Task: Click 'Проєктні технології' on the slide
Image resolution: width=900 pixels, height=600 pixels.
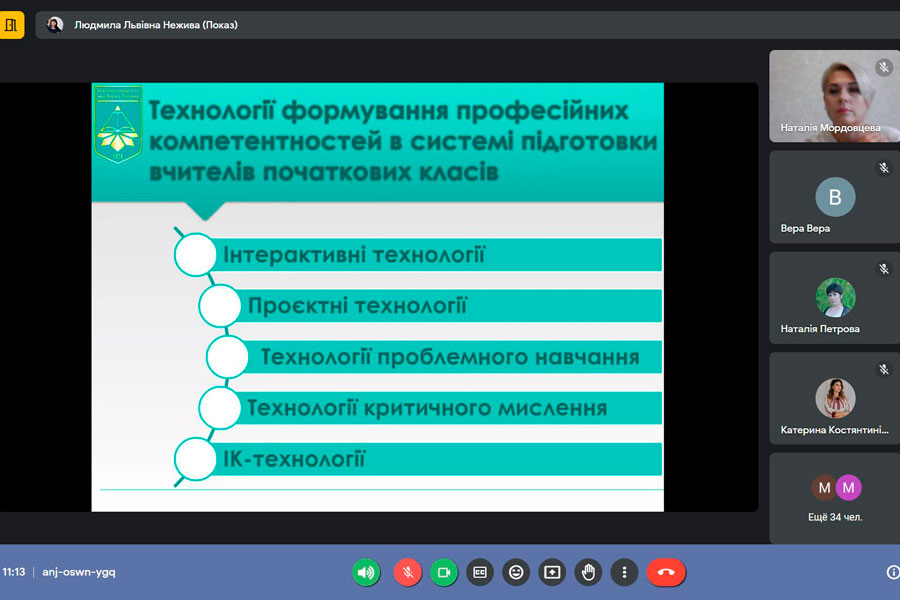Action: 358,305
